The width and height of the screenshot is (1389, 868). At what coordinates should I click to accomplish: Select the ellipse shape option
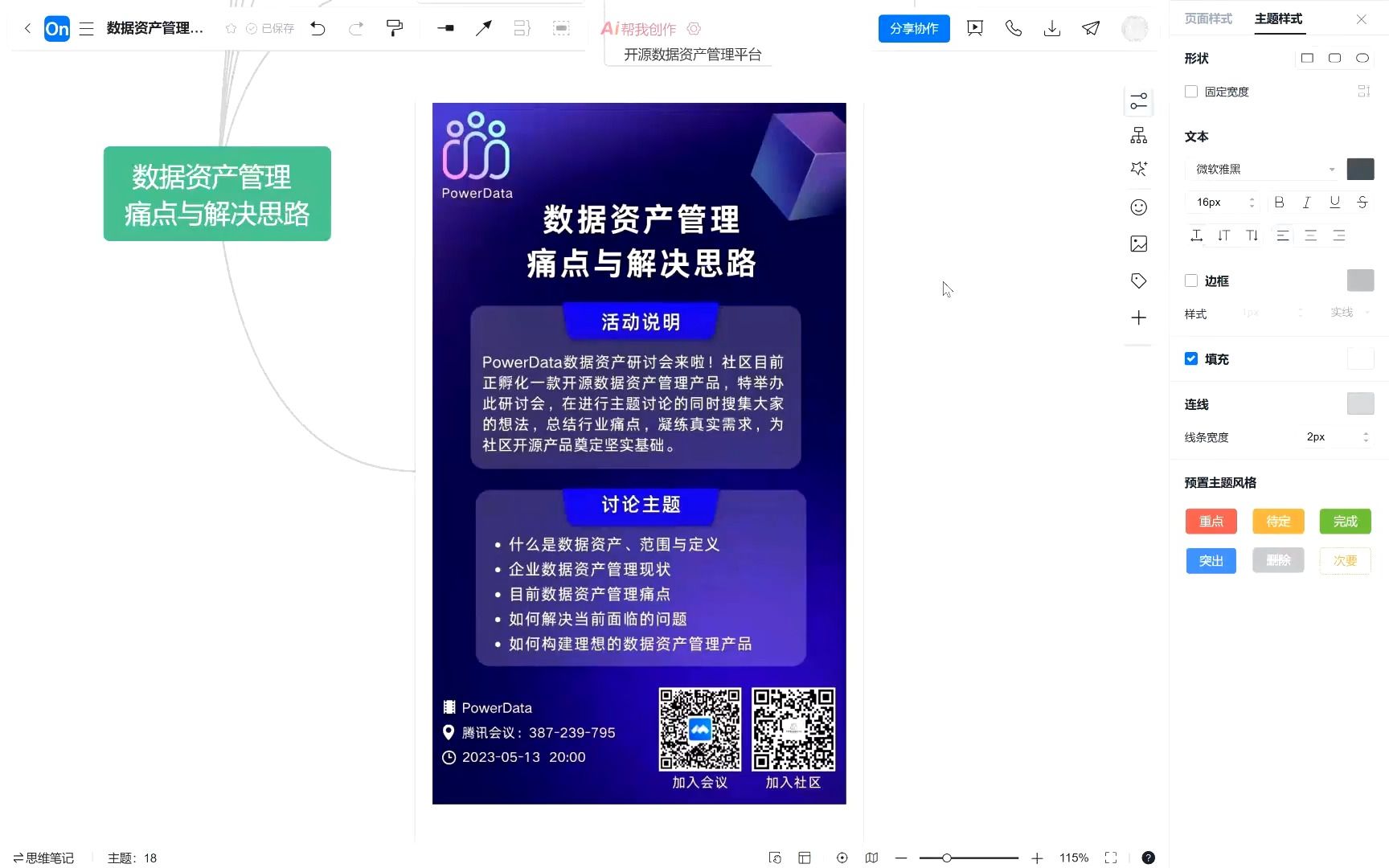(x=1362, y=58)
